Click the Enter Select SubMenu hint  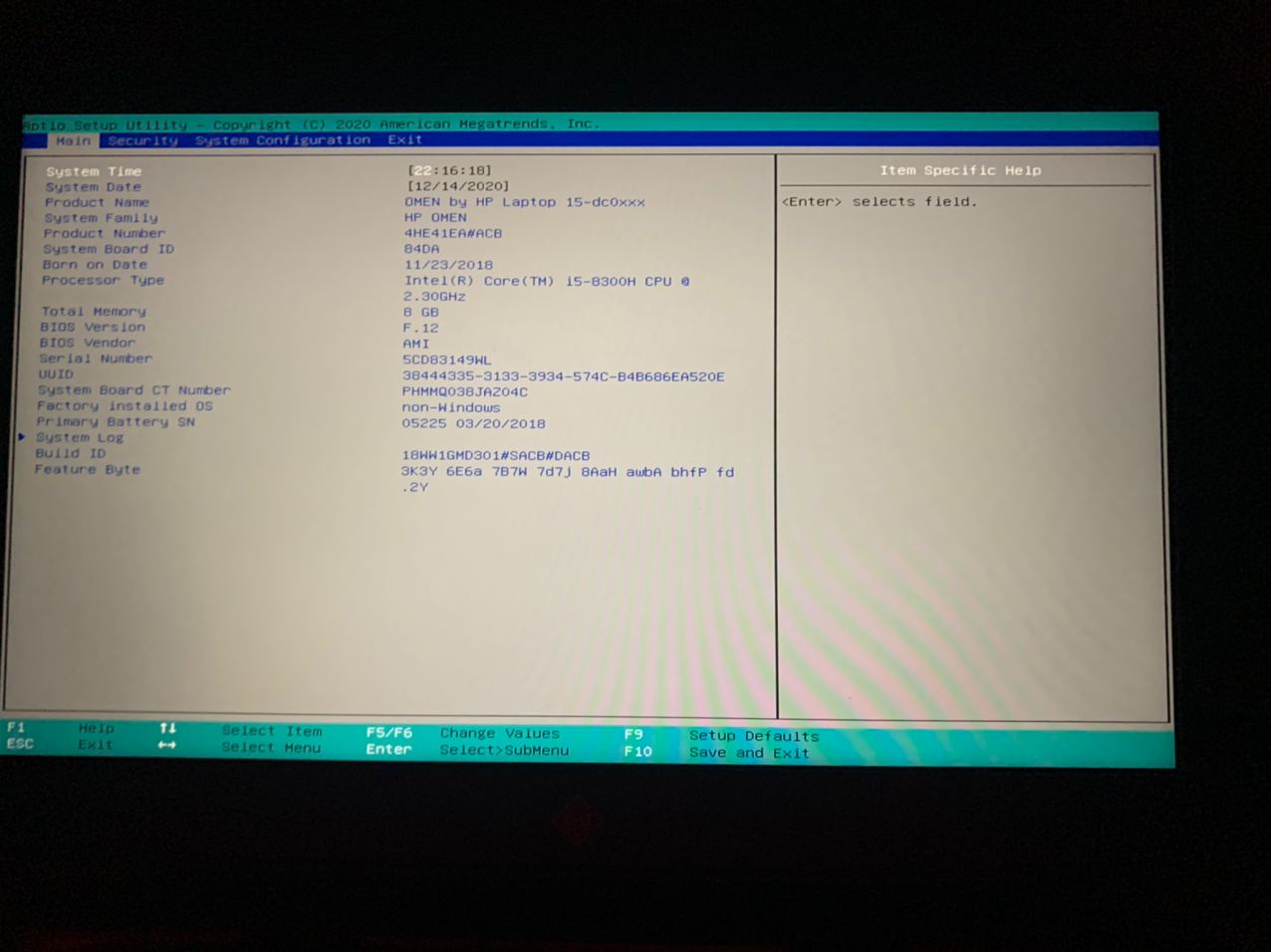pos(467,750)
